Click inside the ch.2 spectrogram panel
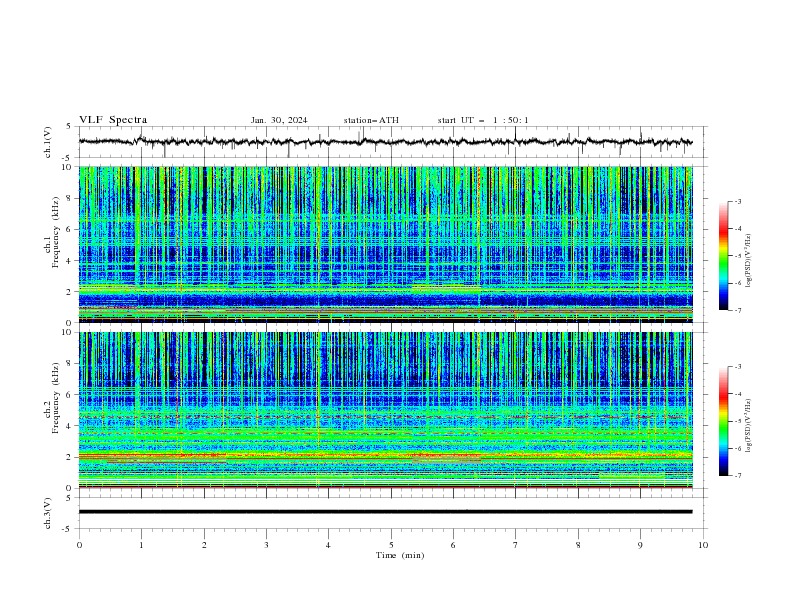The image size is (792, 612). click(385, 410)
